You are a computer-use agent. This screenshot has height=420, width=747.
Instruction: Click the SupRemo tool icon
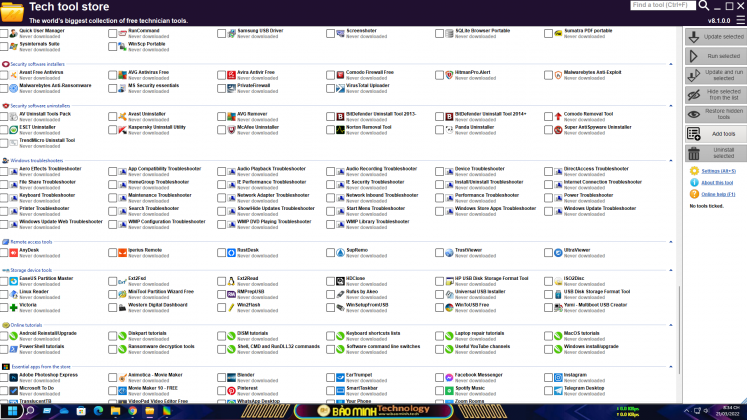click(340, 253)
